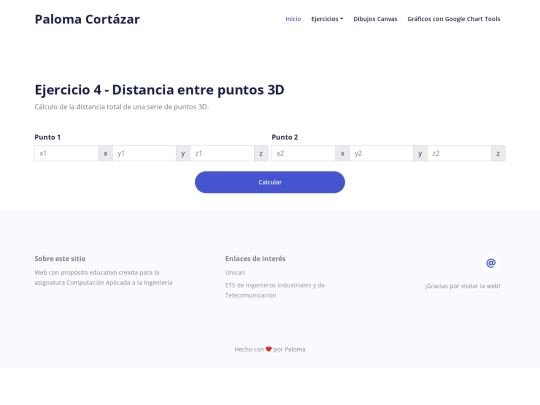Focus the y1 input field

[144, 153]
